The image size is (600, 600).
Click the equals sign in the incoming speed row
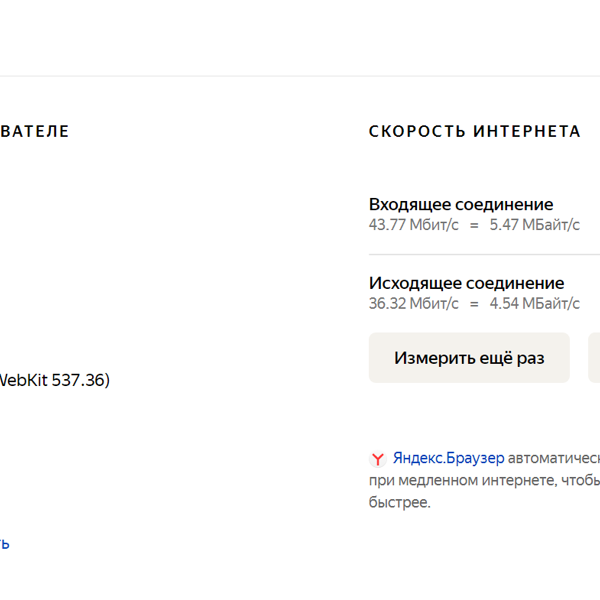tap(474, 225)
